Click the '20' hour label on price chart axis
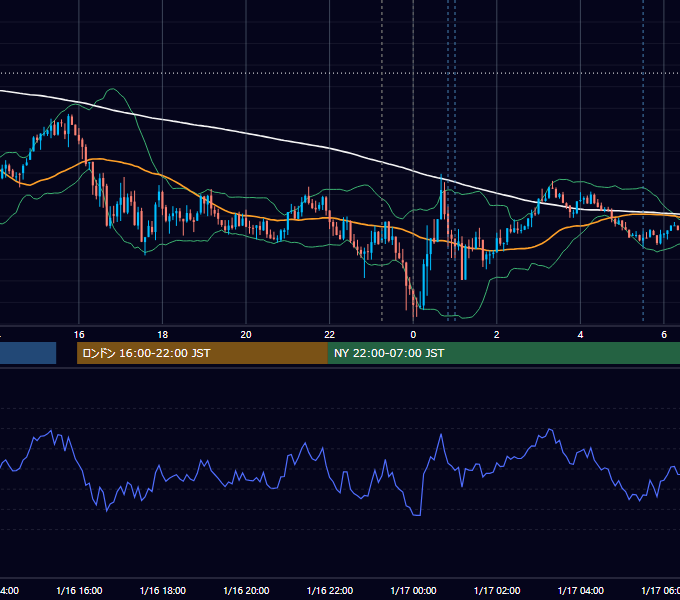 point(246,335)
